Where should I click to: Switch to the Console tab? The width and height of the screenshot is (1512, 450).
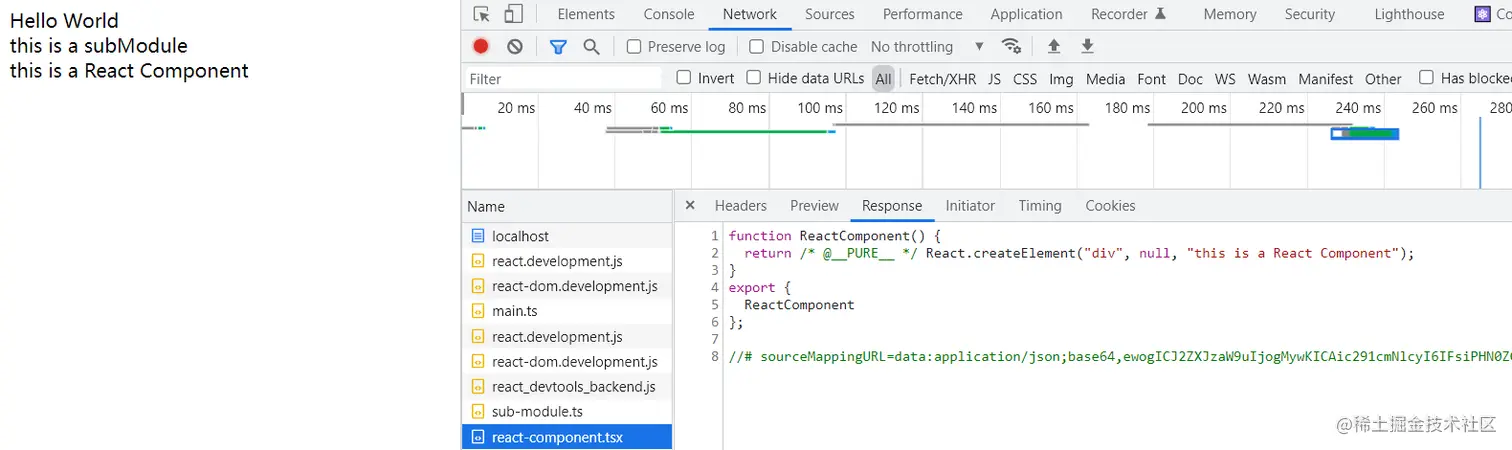coord(669,14)
